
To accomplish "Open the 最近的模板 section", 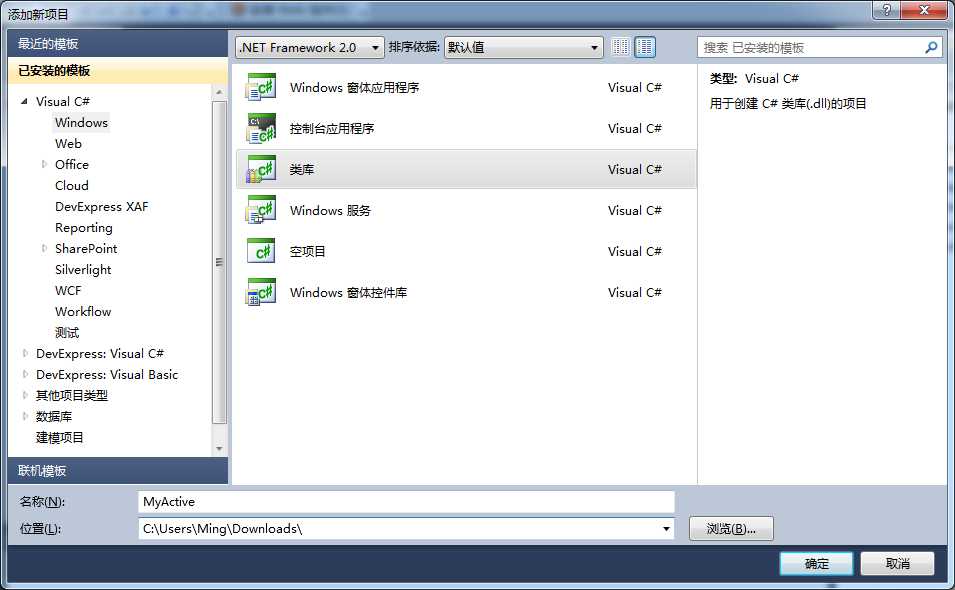I will click(118, 44).
